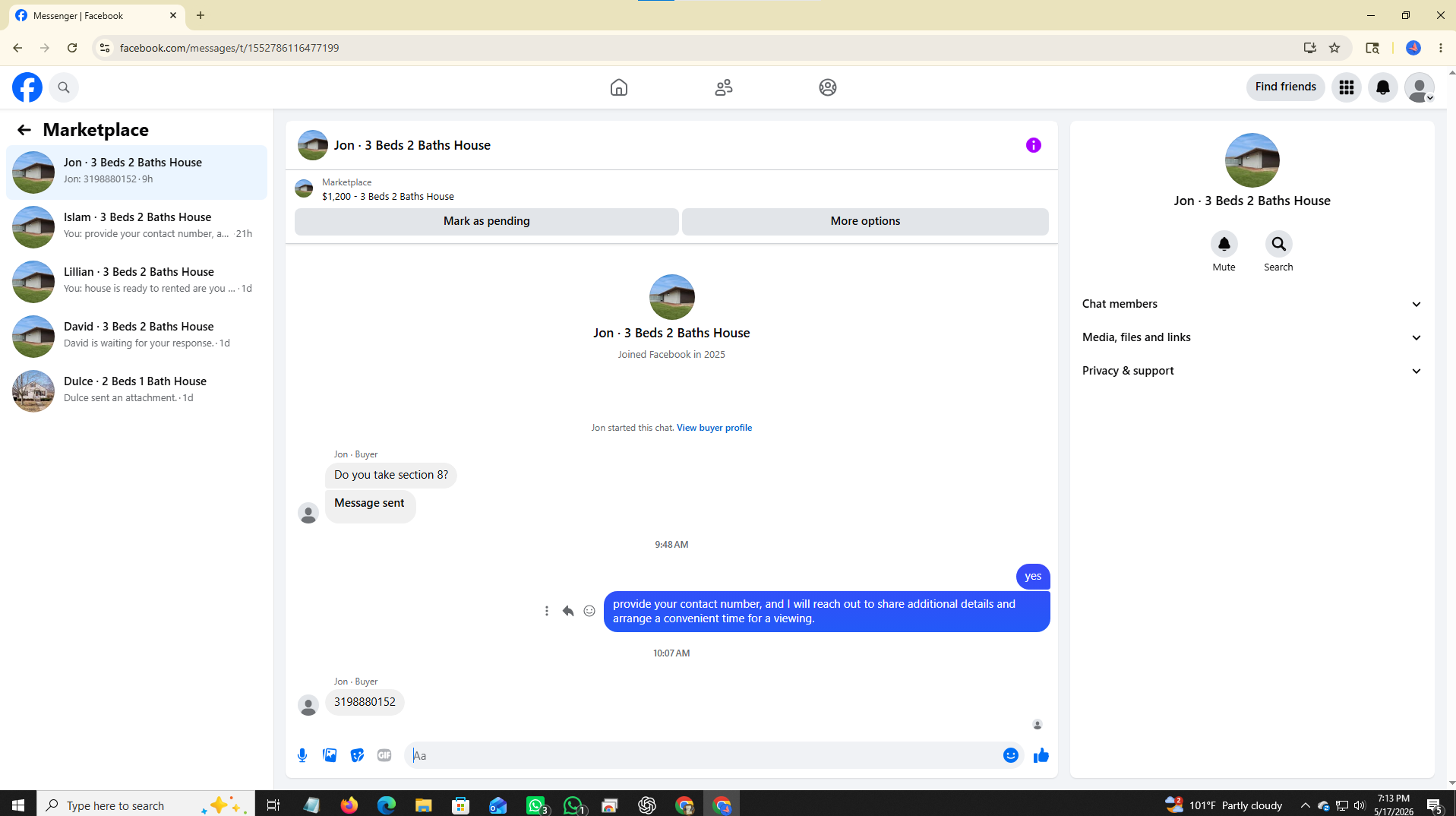This screenshot has height=816, width=1456.
Task: Open the Chrome profile avatar
Action: click(x=1413, y=48)
